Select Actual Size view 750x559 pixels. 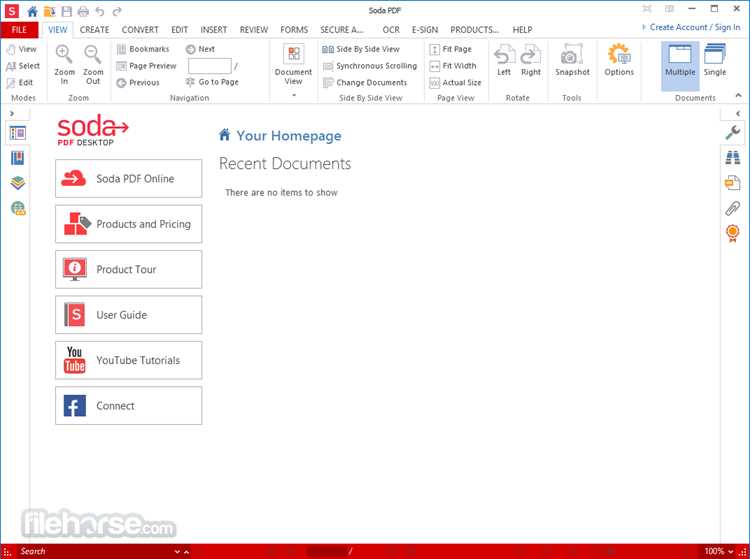tap(455, 82)
